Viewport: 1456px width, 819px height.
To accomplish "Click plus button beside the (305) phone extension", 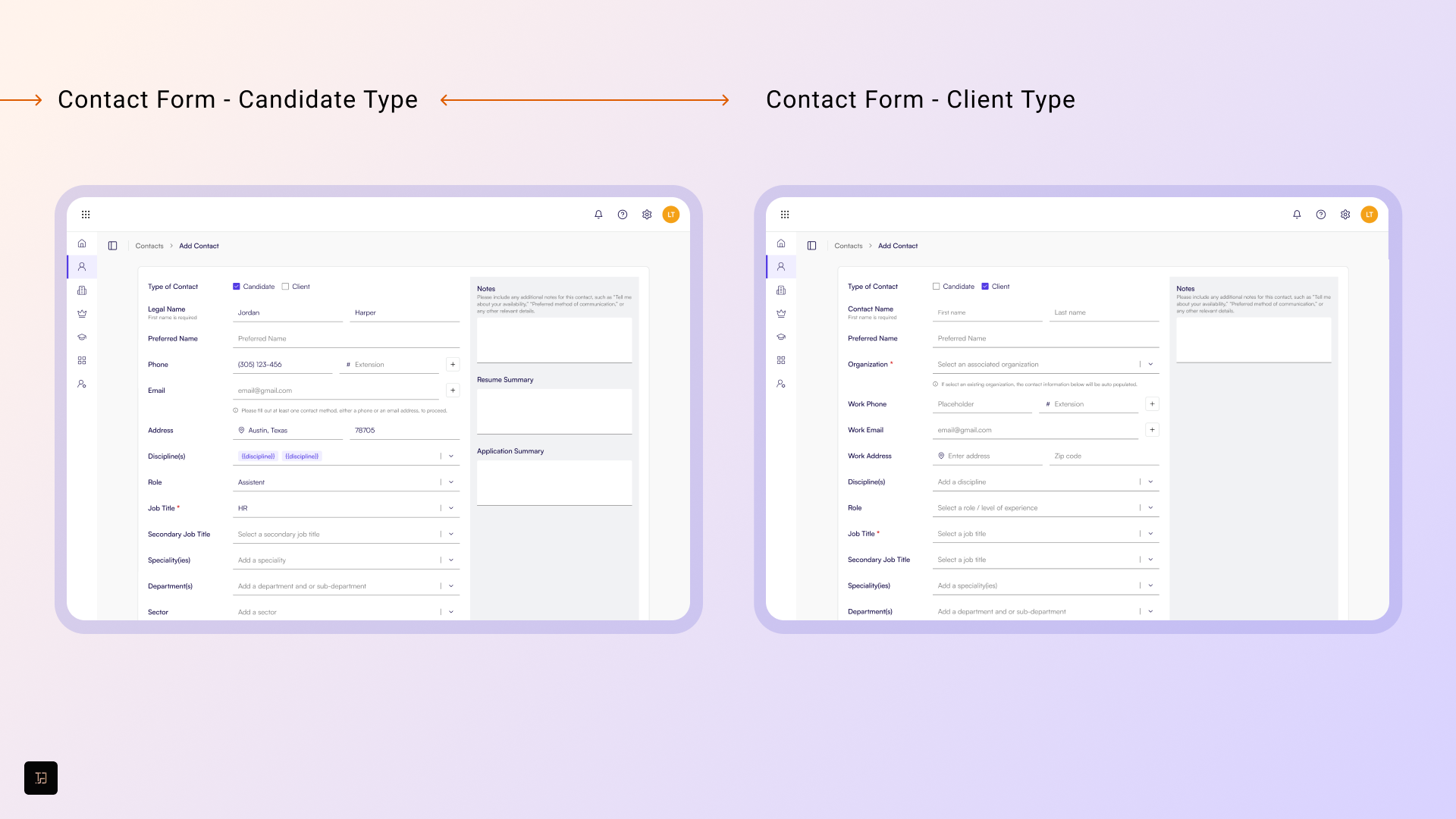I will tap(453, 365).
